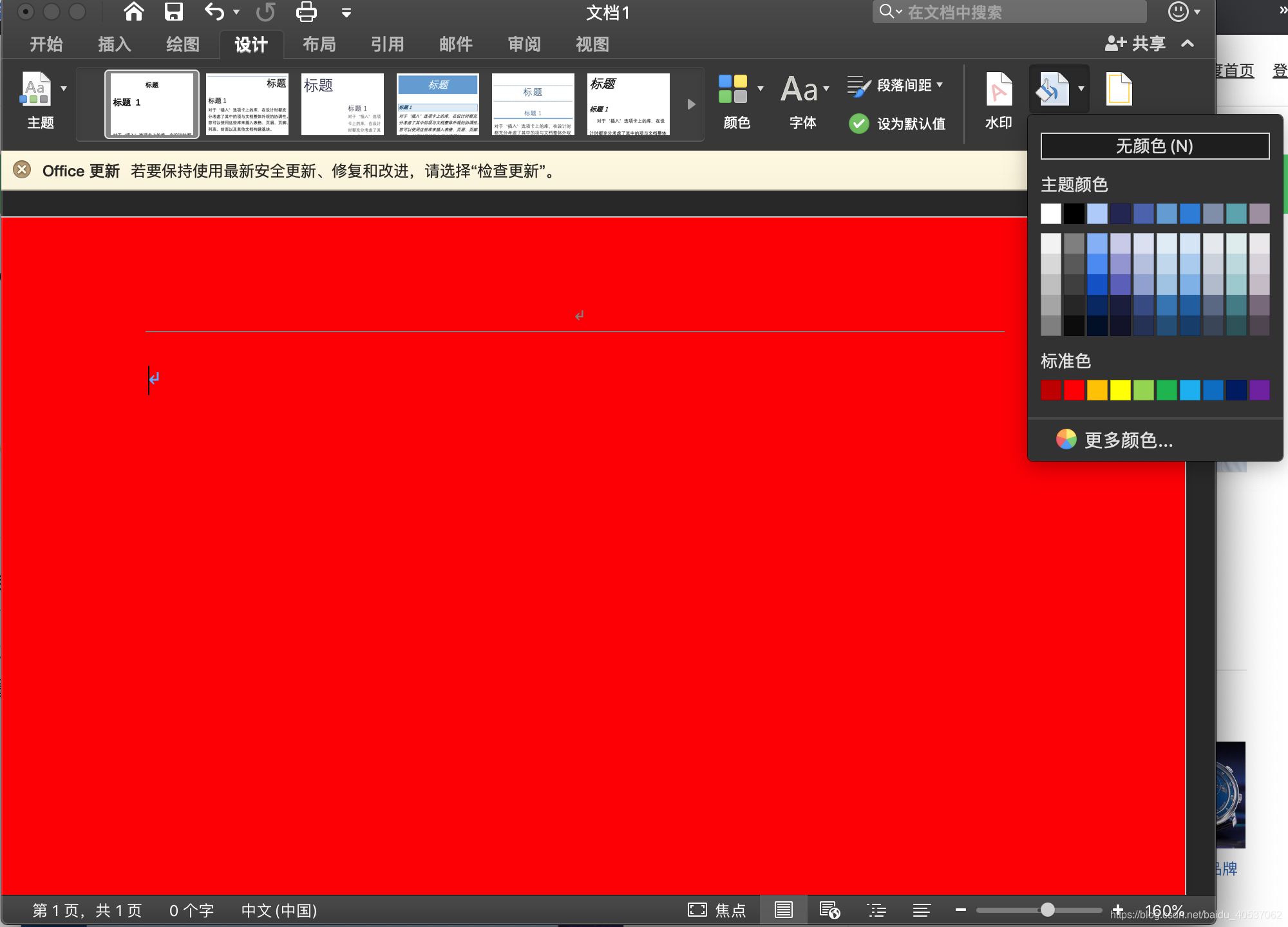Viewport: 1288px width, 927px height.
Task: Switch to Outline view in status bar
Action: (876, 910)
